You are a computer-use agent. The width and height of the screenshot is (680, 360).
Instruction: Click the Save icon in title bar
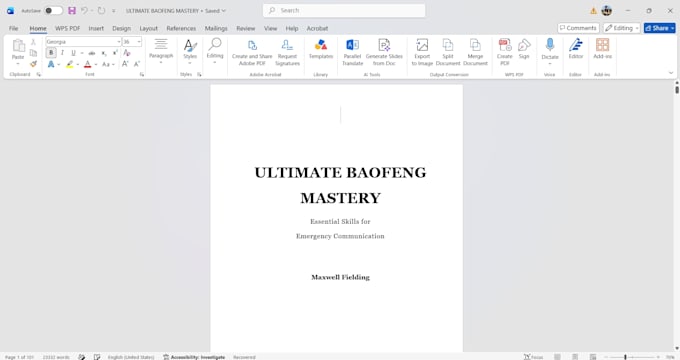(x=72, y=10)
